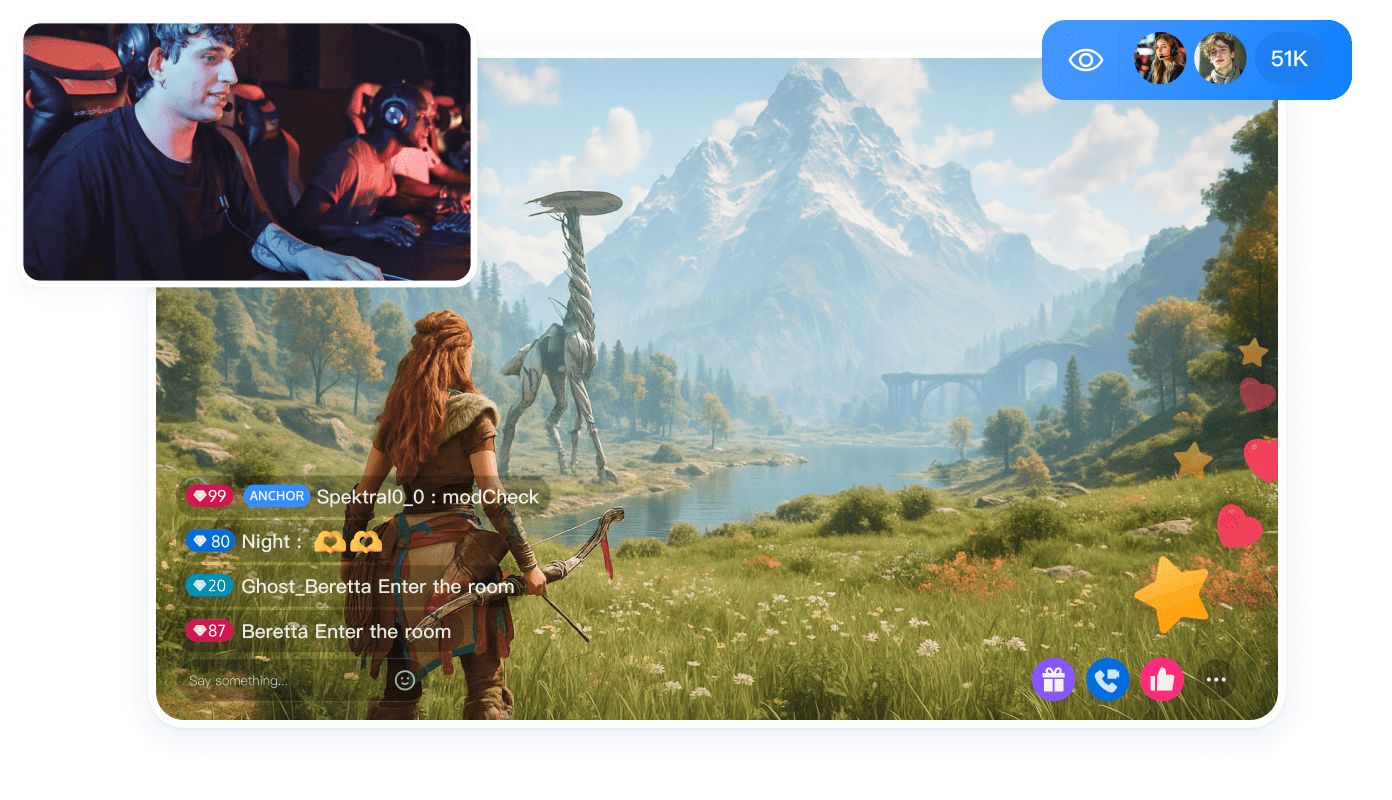Select the 'Night :' username text
1392x800 pixels.
point(272,541)
